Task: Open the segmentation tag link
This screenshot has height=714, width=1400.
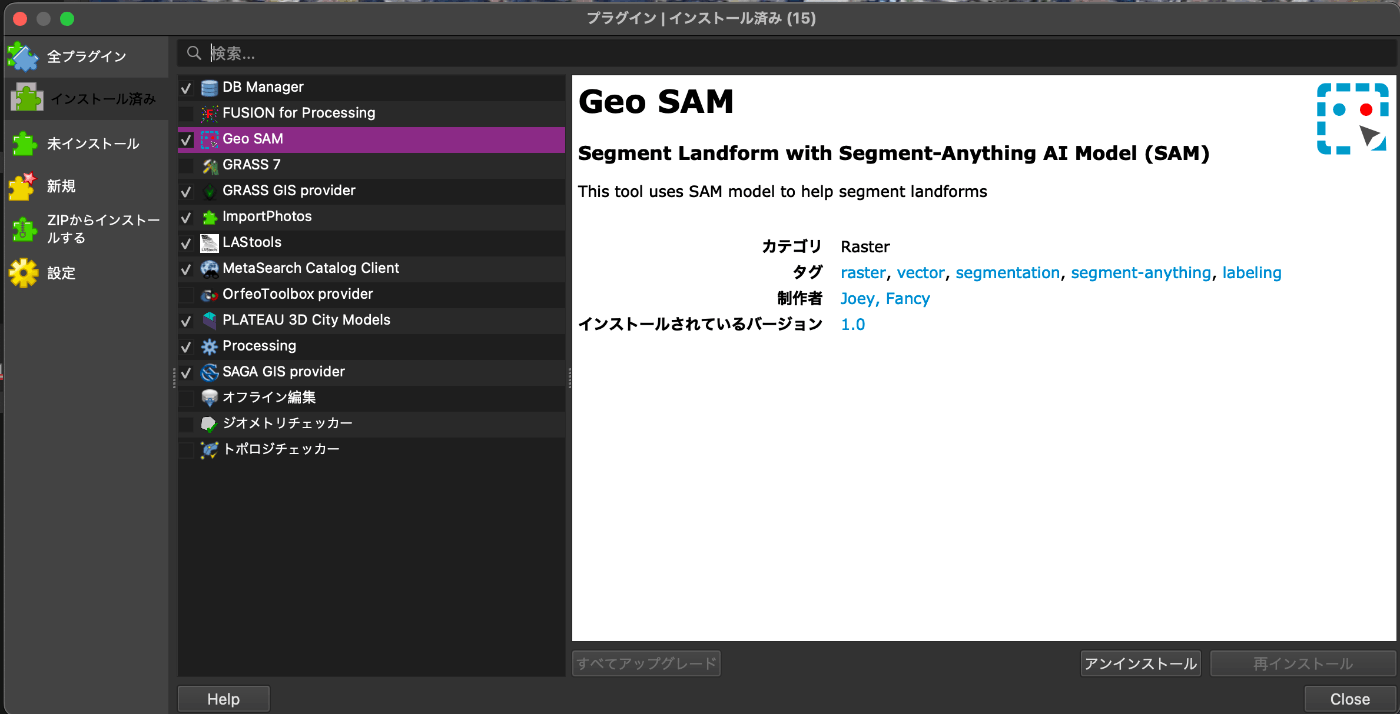Action: pyautogui.click(x=1008, y=273)
